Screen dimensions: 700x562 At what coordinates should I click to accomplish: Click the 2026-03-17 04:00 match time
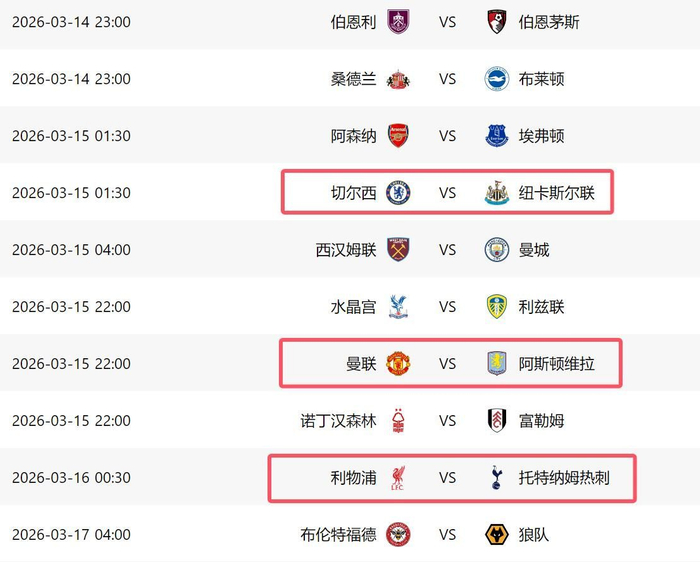pyautogui.click(x=71, y=535)
